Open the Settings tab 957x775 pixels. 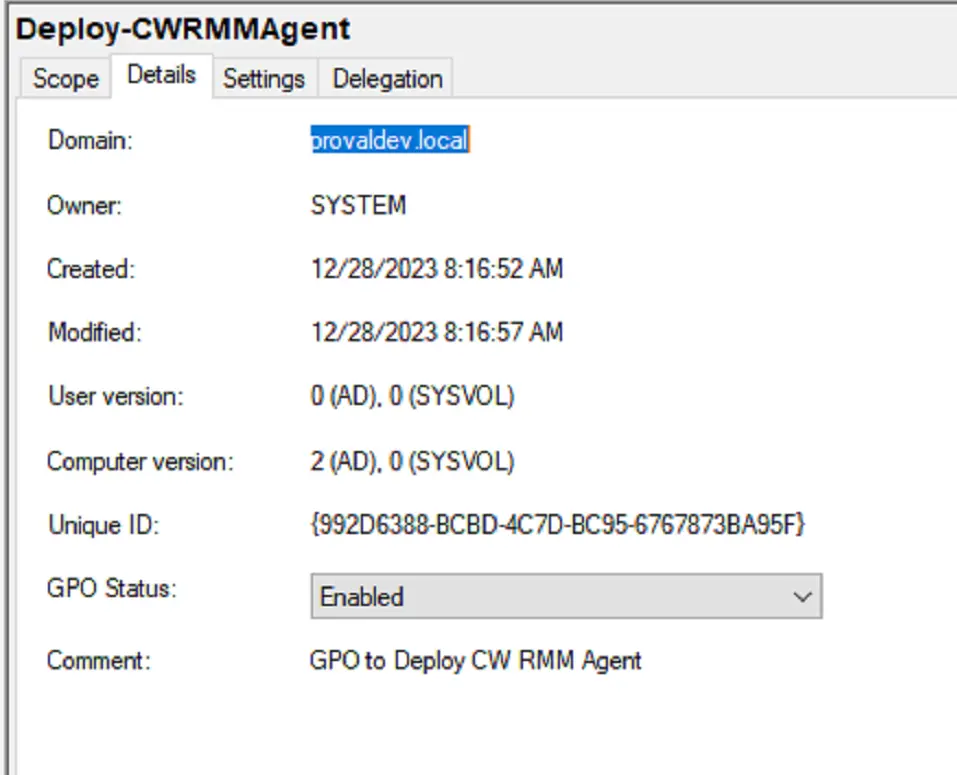coord(264,78)
